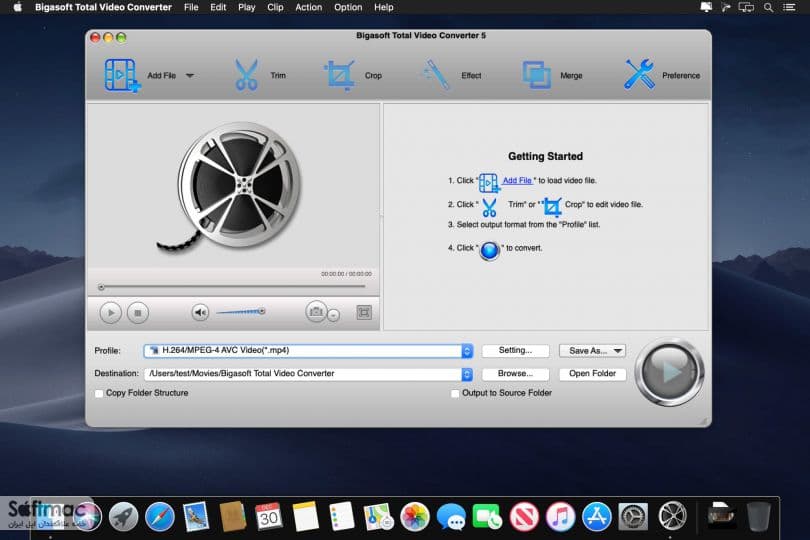This screenshot has height=540, width=810.
Task: Click crop icon in Getting Started
Action: (x=552, y=207)
